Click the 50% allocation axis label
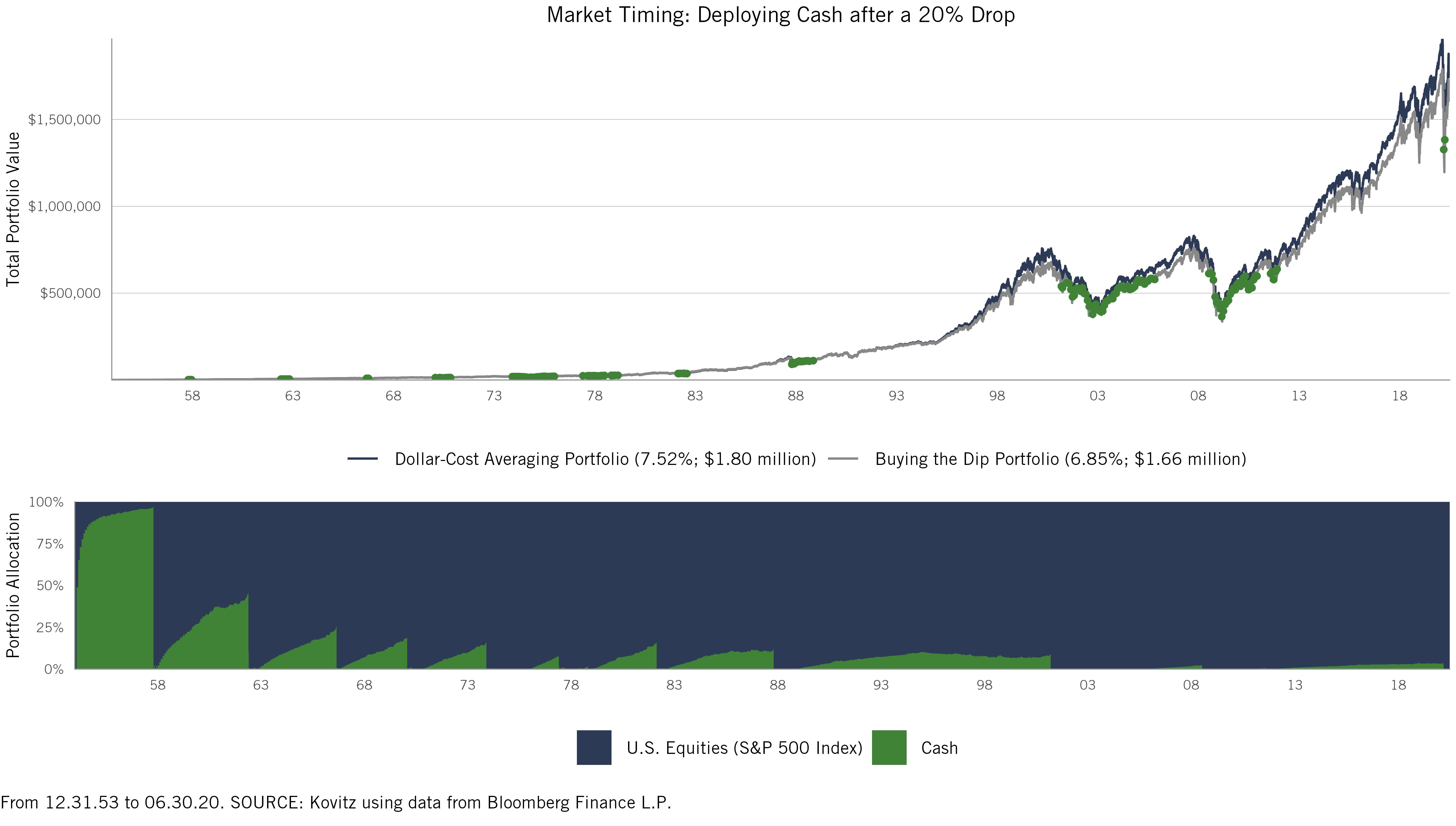1456x826 pixels. 50,586
